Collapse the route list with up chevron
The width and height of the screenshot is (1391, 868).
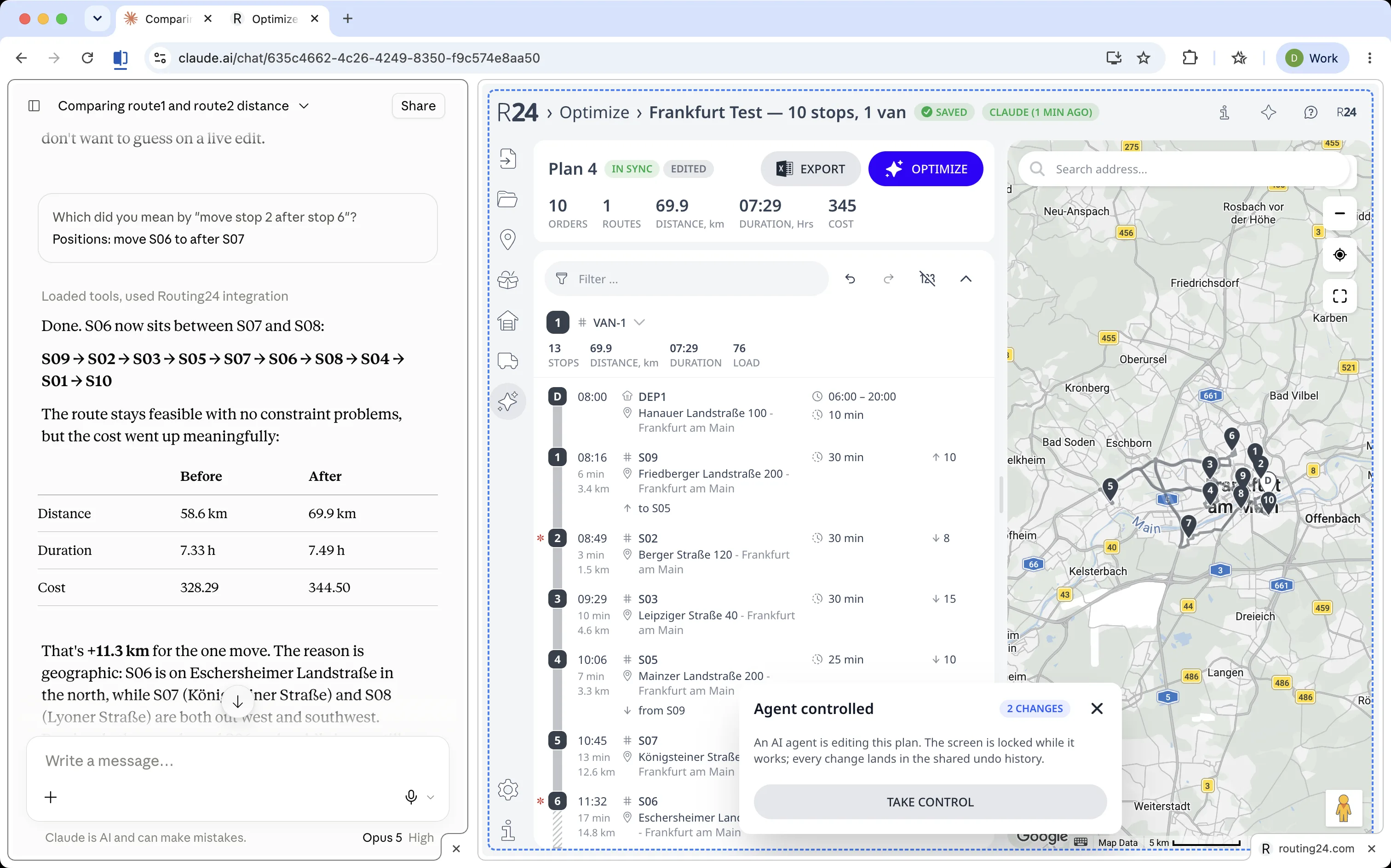click(x=966, y=279)
